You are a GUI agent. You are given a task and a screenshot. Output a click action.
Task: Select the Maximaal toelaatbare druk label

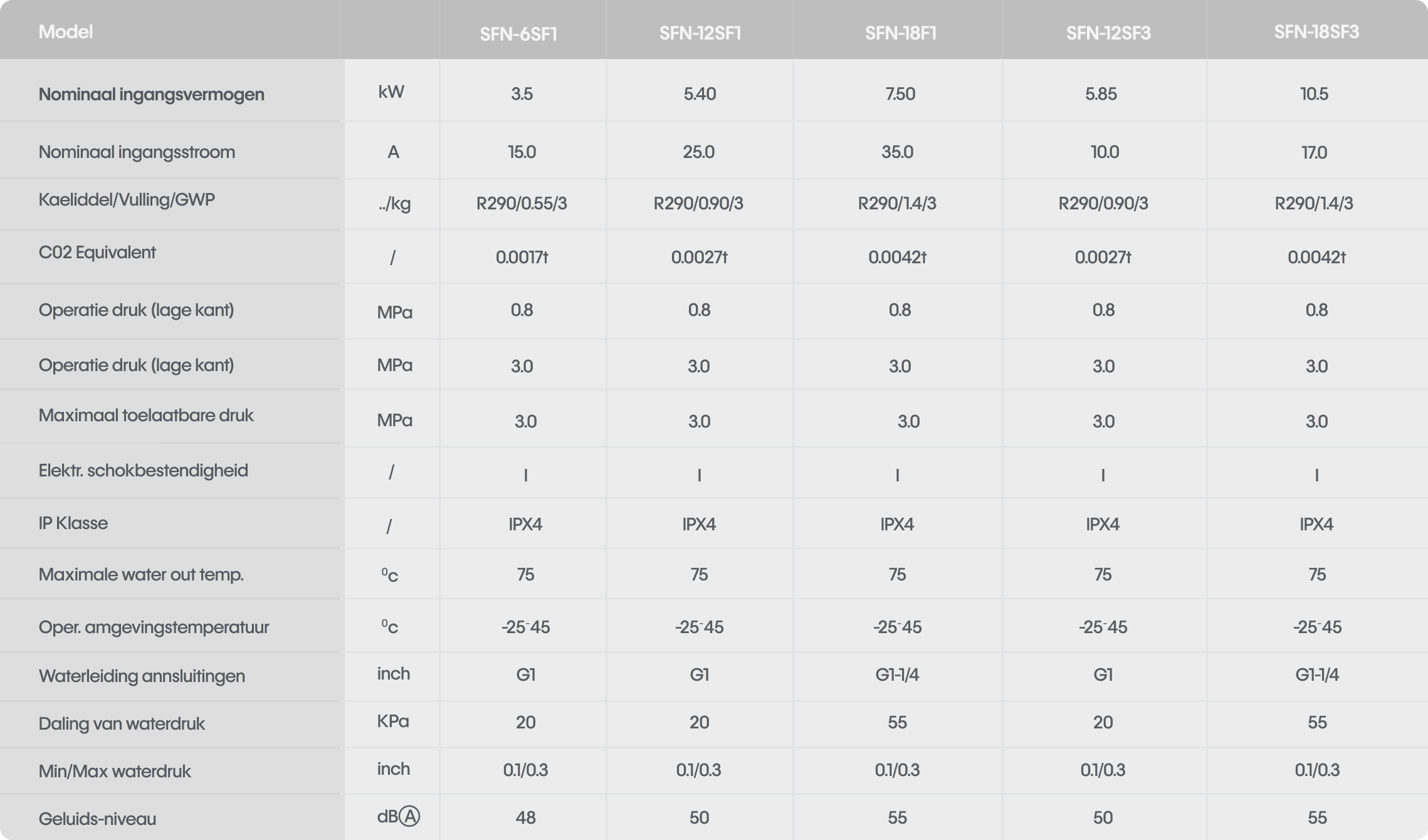coord(146,416)
